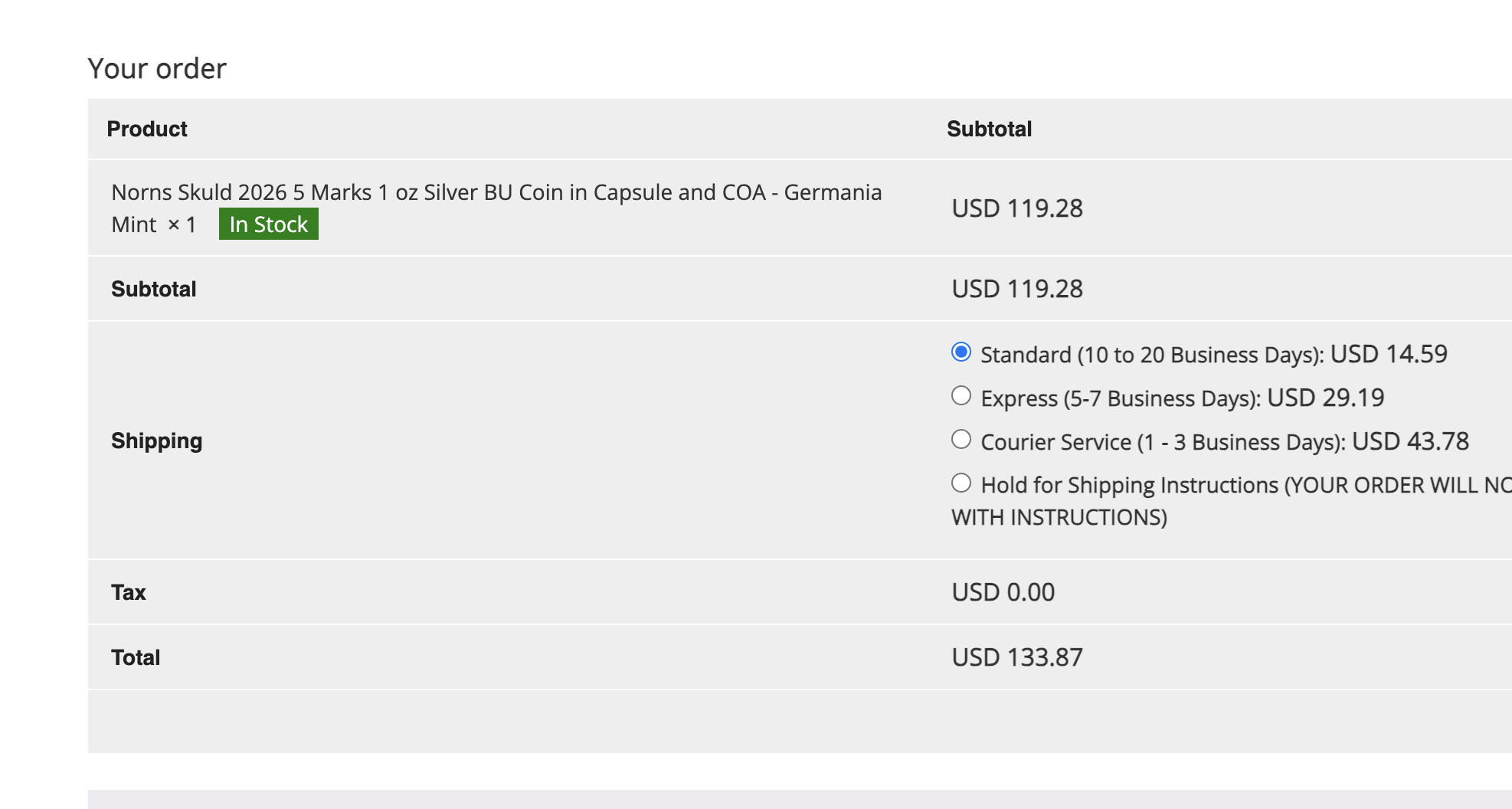The image size is (1512, 809).
Task: Click the Express (5-7 Business Days) label text
Action: [x=1120, y=398]
